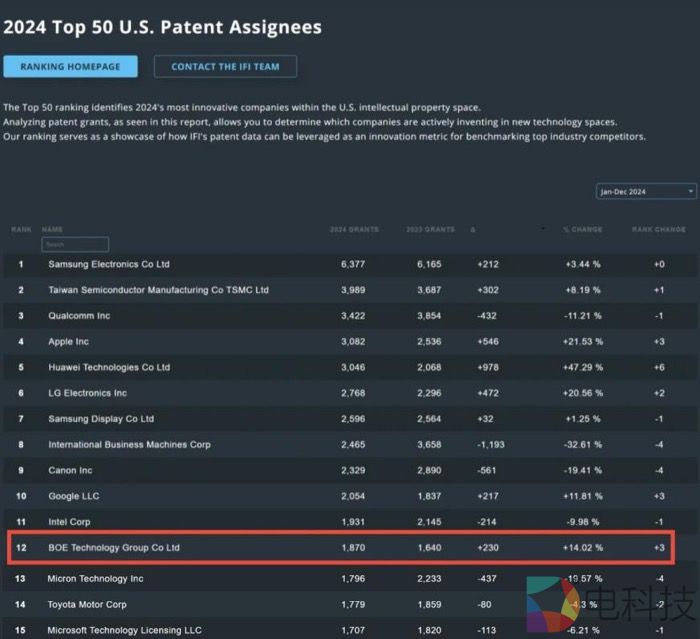
Task: Sort by 2024 GRANTS column header
Action: click(x=354, y=230)
